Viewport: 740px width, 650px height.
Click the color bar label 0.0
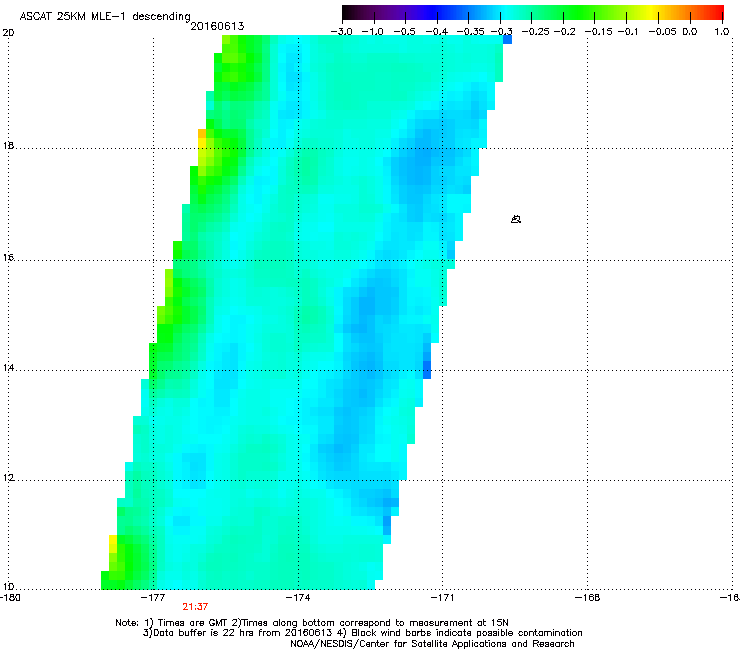pos(690,32)
